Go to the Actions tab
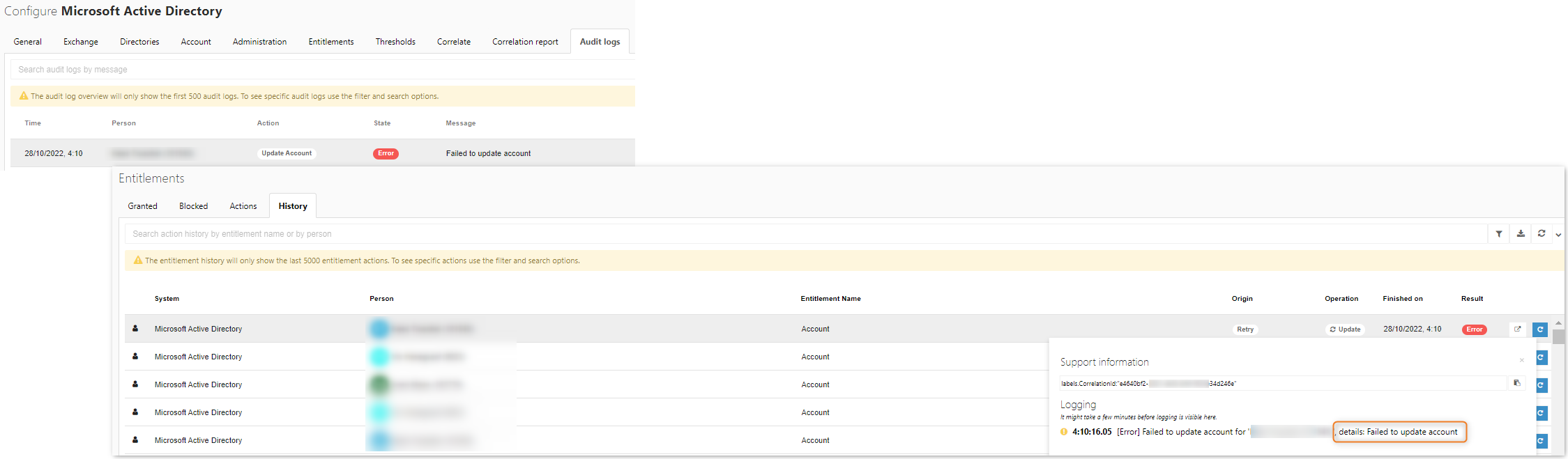 [243, 206]
